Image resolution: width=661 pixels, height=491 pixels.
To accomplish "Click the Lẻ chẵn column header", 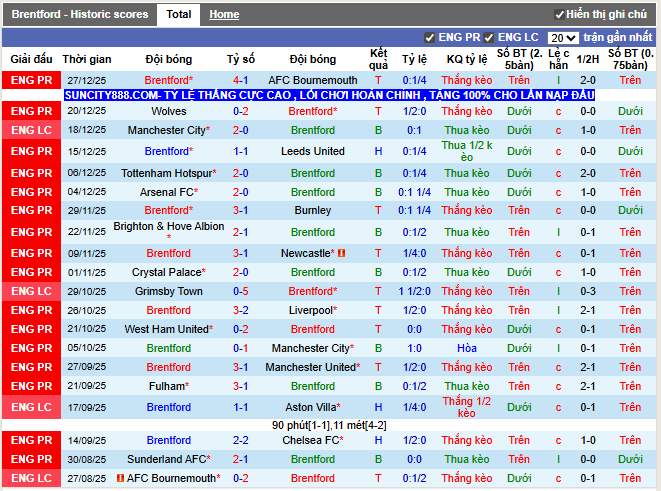I will (559, 59).
